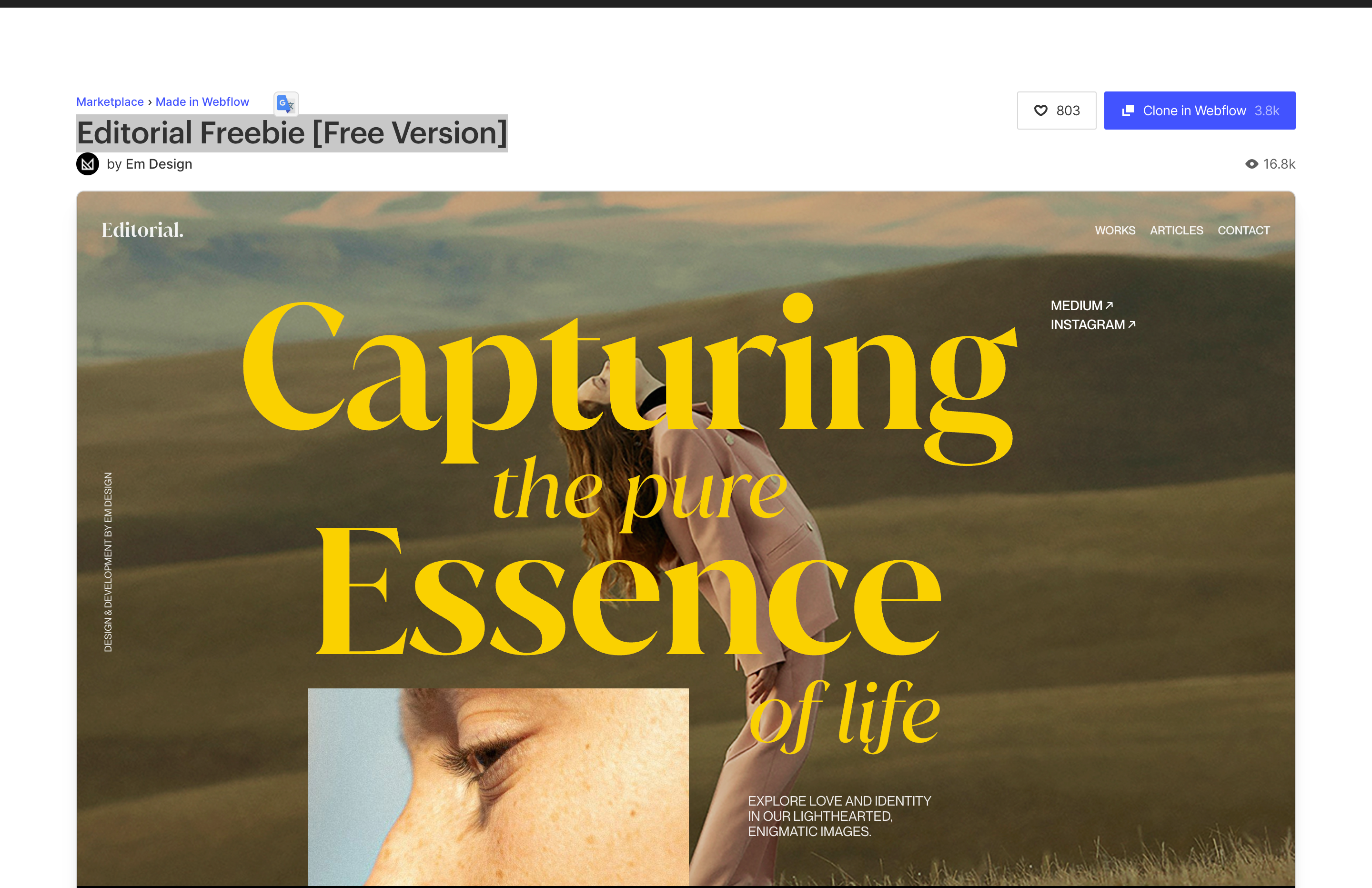Open the Made in Webflow breadcrumb
This screenshot has width=1372, height=888.
[x=202, y=101]
